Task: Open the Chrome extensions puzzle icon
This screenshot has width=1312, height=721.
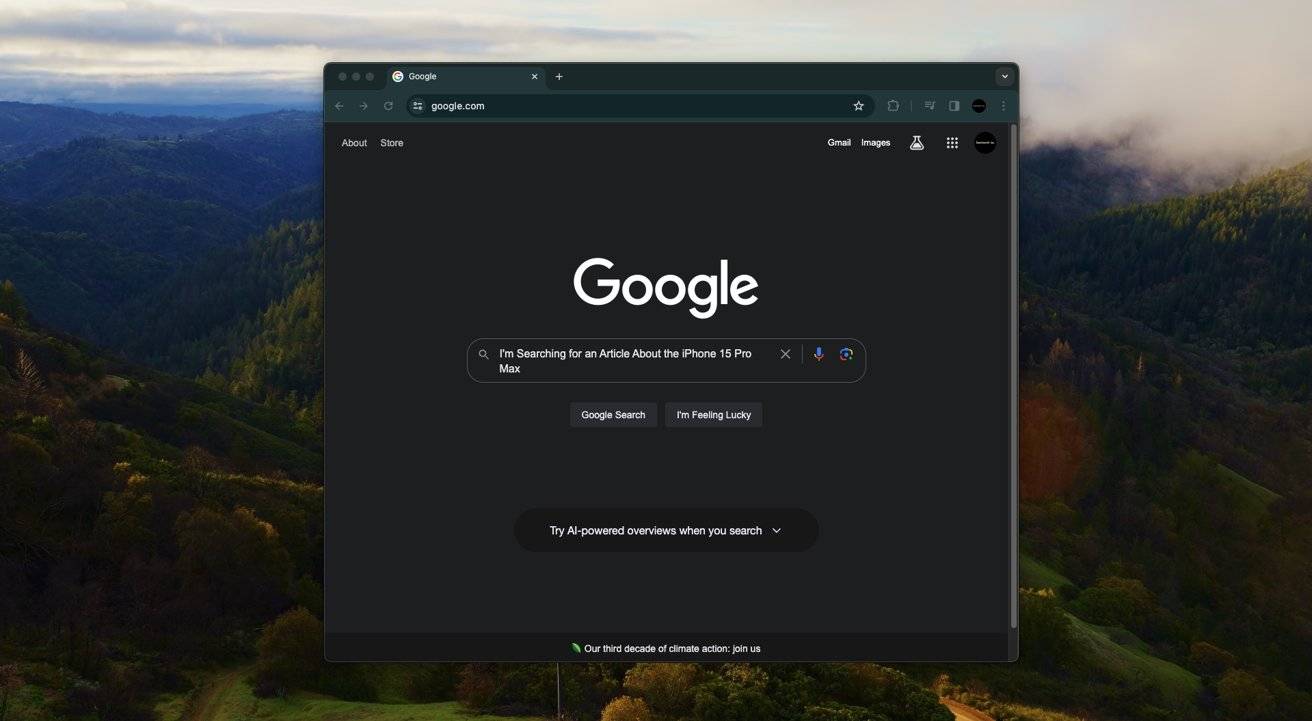Action: (893, 106)
